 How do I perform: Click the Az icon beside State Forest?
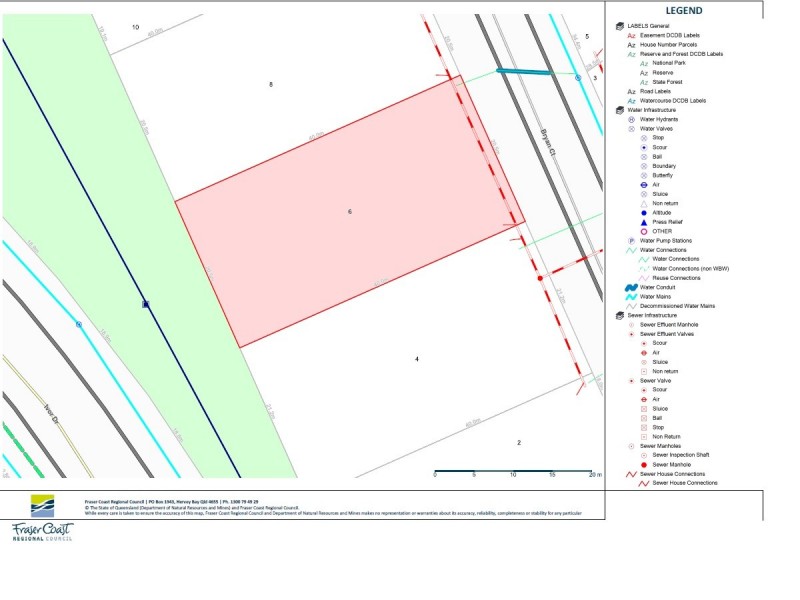pyautogui.click(x=644, y=82)
